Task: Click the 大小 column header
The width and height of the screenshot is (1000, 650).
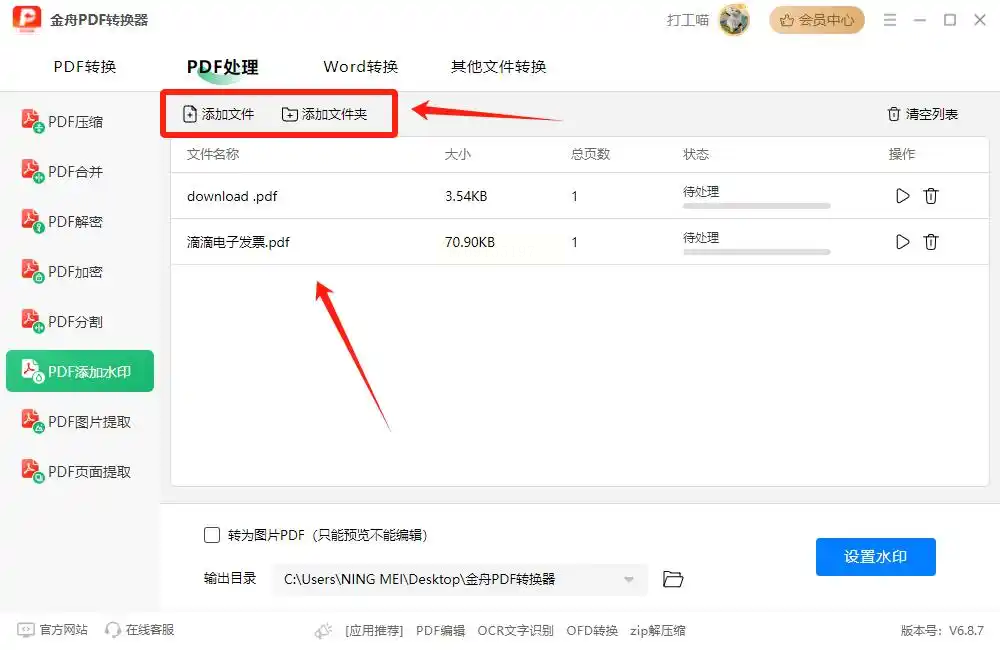Action: (x=457, y=154)
